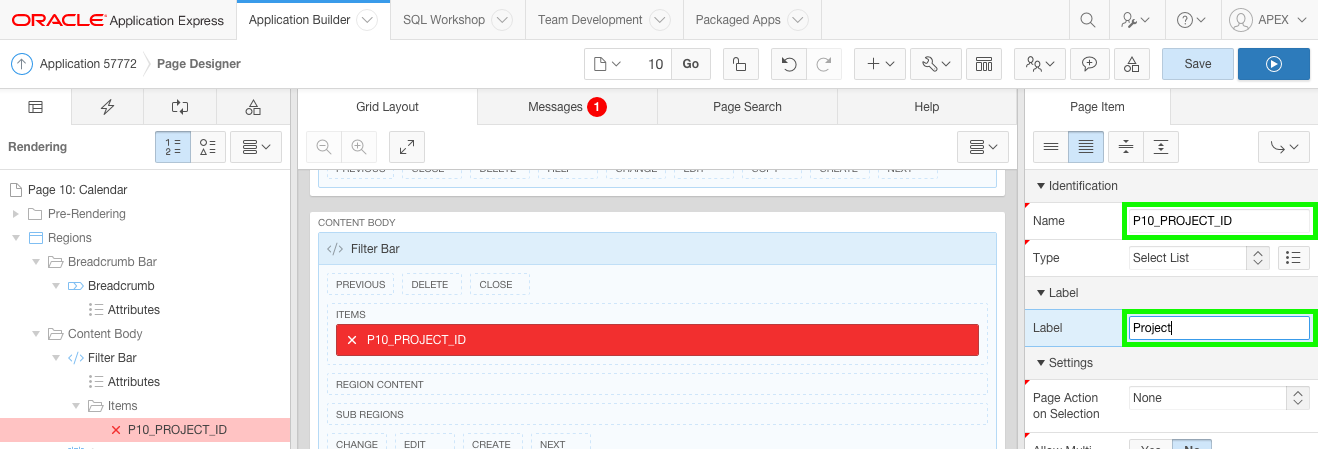Viewport: 1318px width, 449px height.
Task: Open the Grid Layout menu dropdown
Action: pyautogui.click(x=983, y=147)
